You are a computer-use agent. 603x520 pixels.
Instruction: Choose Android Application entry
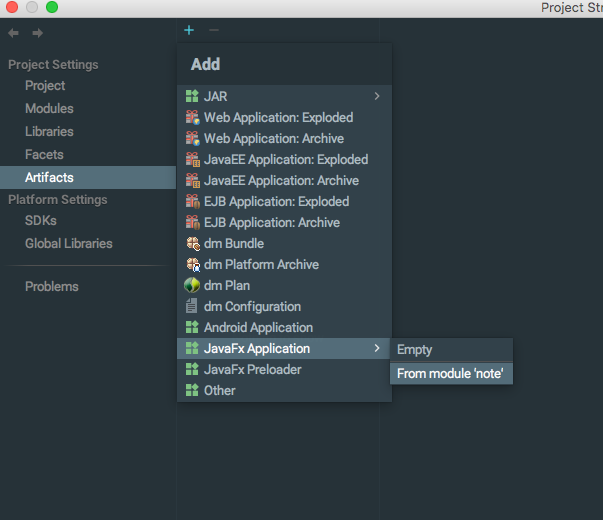(x=284, y=327)
